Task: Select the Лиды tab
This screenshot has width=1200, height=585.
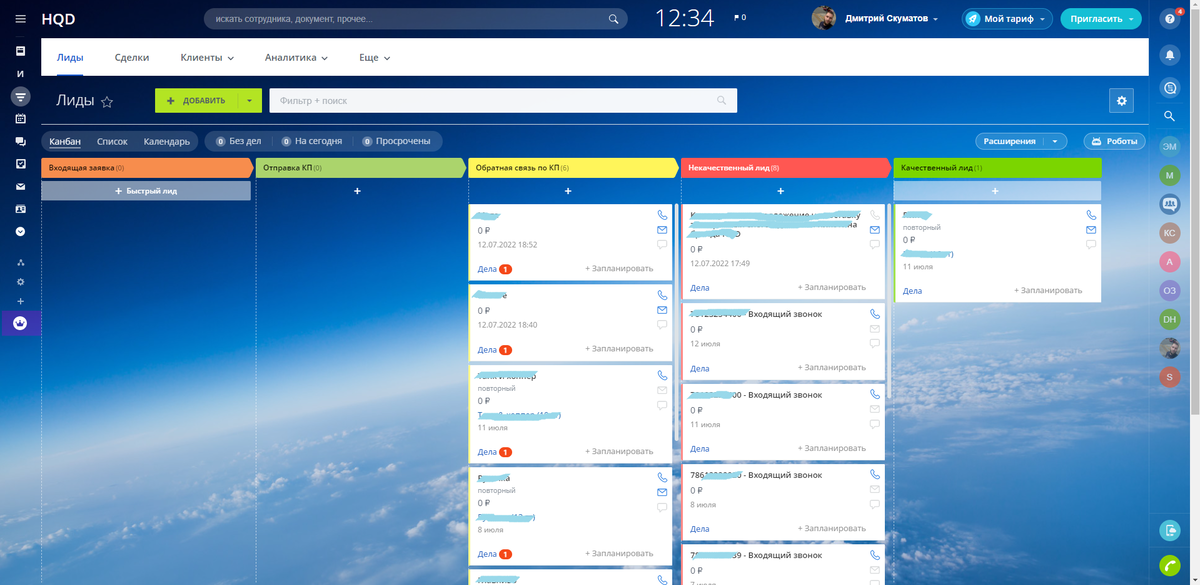Action: point(70,58)
